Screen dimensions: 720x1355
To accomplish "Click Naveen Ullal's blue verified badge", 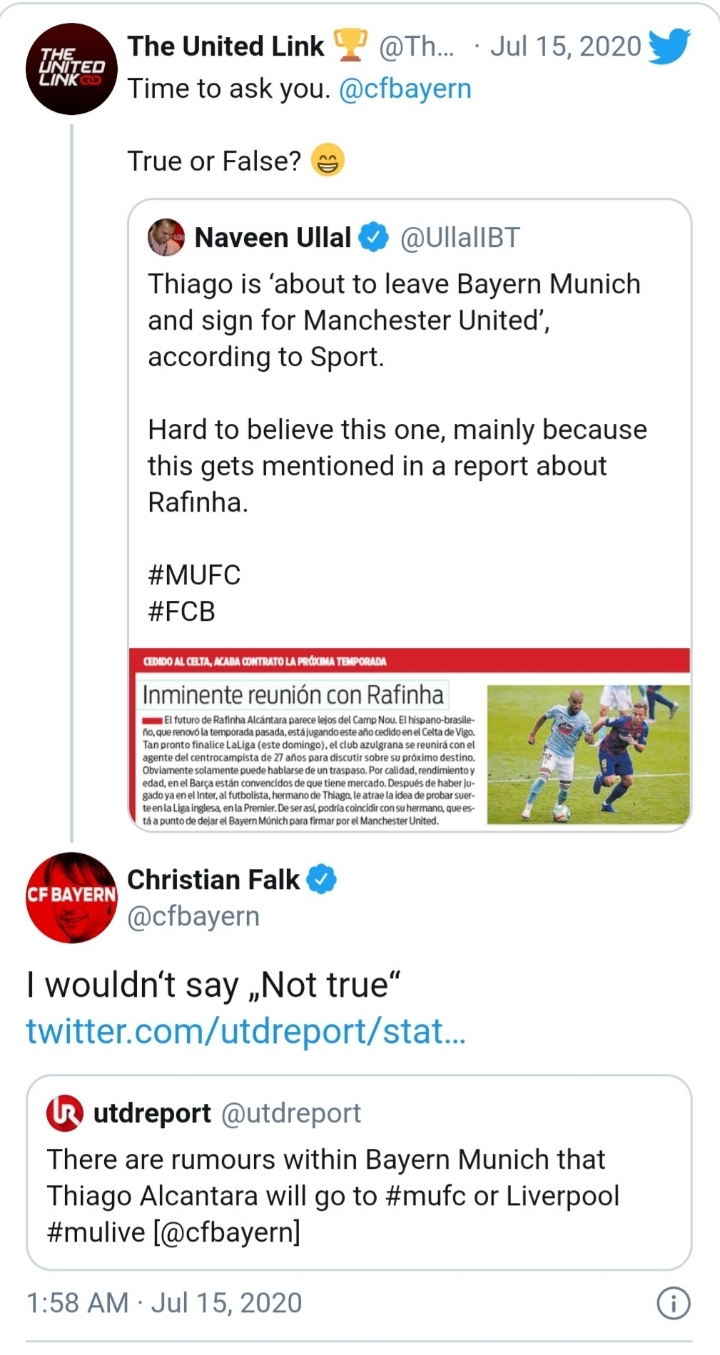I will click(x=374, y=238).
